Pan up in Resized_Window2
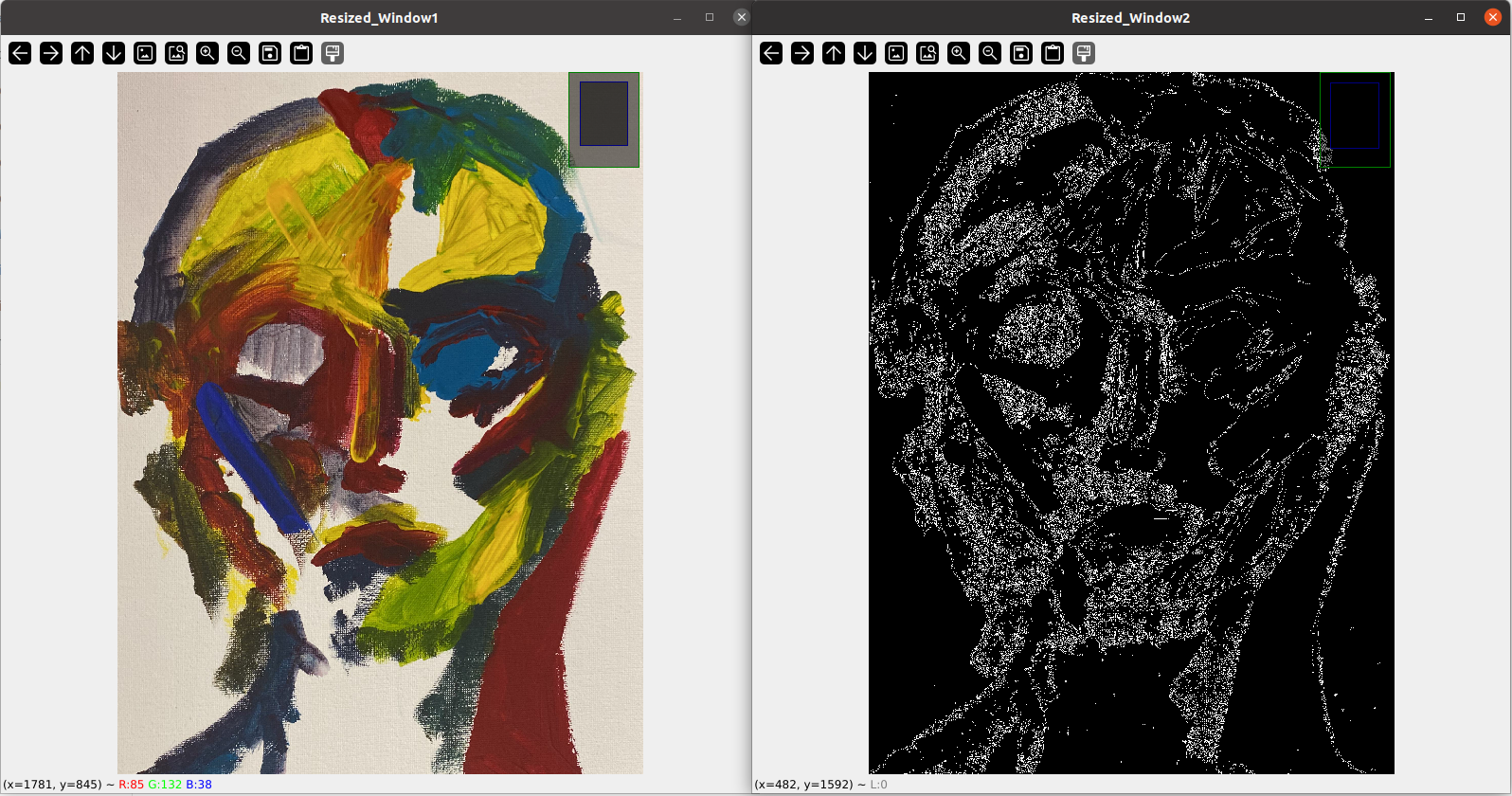1512x796 pixels. [834, 53]
